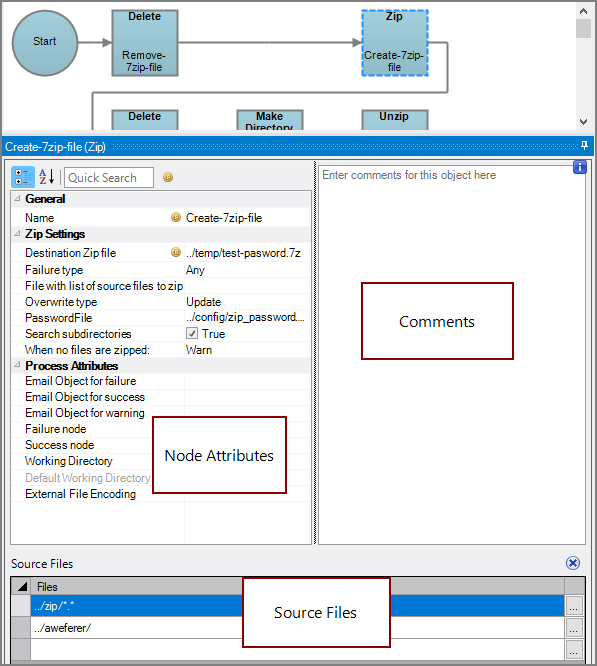Select External File Encoding property
Screen dimensions: 597x666
pyautogui.click(x=81, y=494)
